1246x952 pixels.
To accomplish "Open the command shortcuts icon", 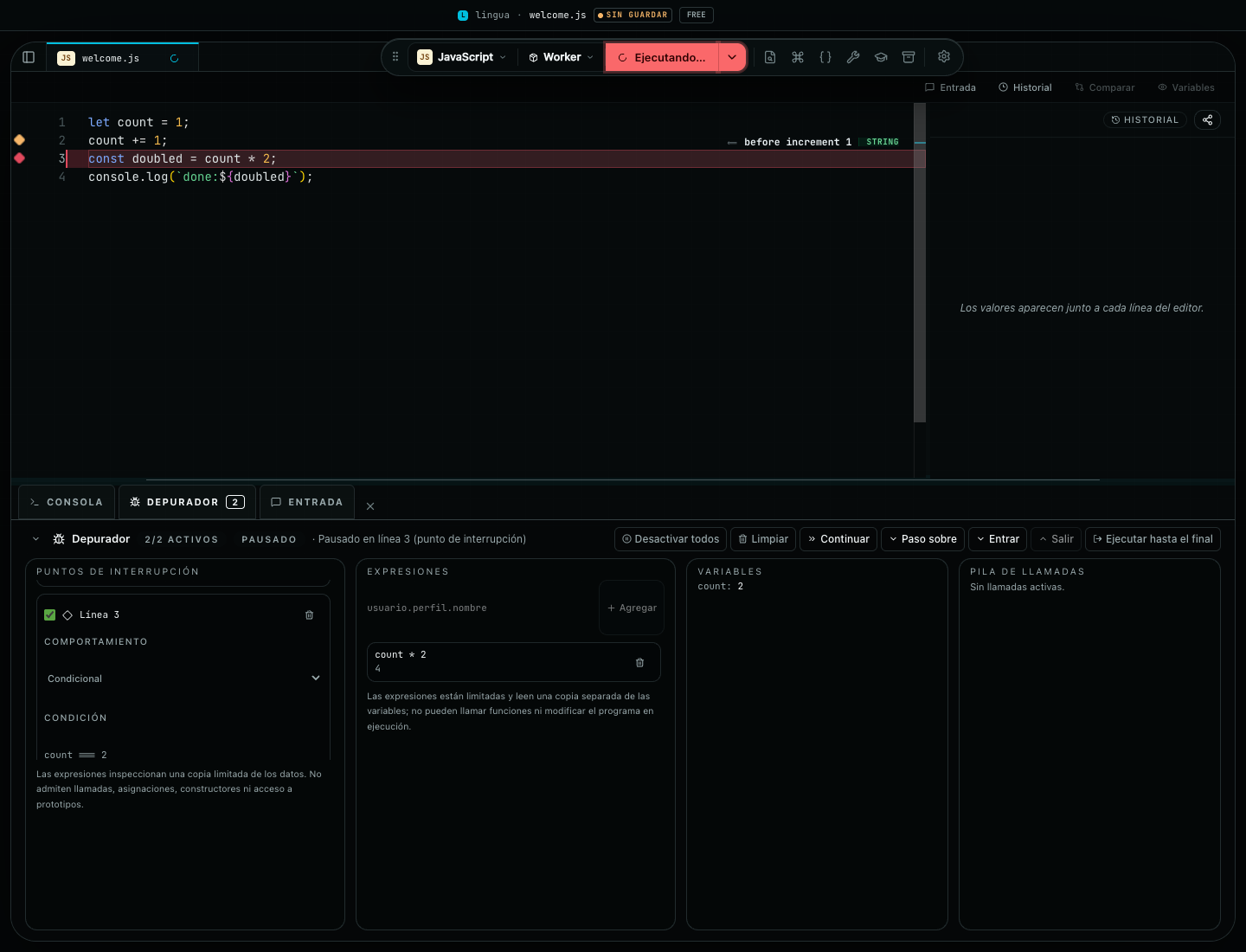I will click(x=798, y=57).
